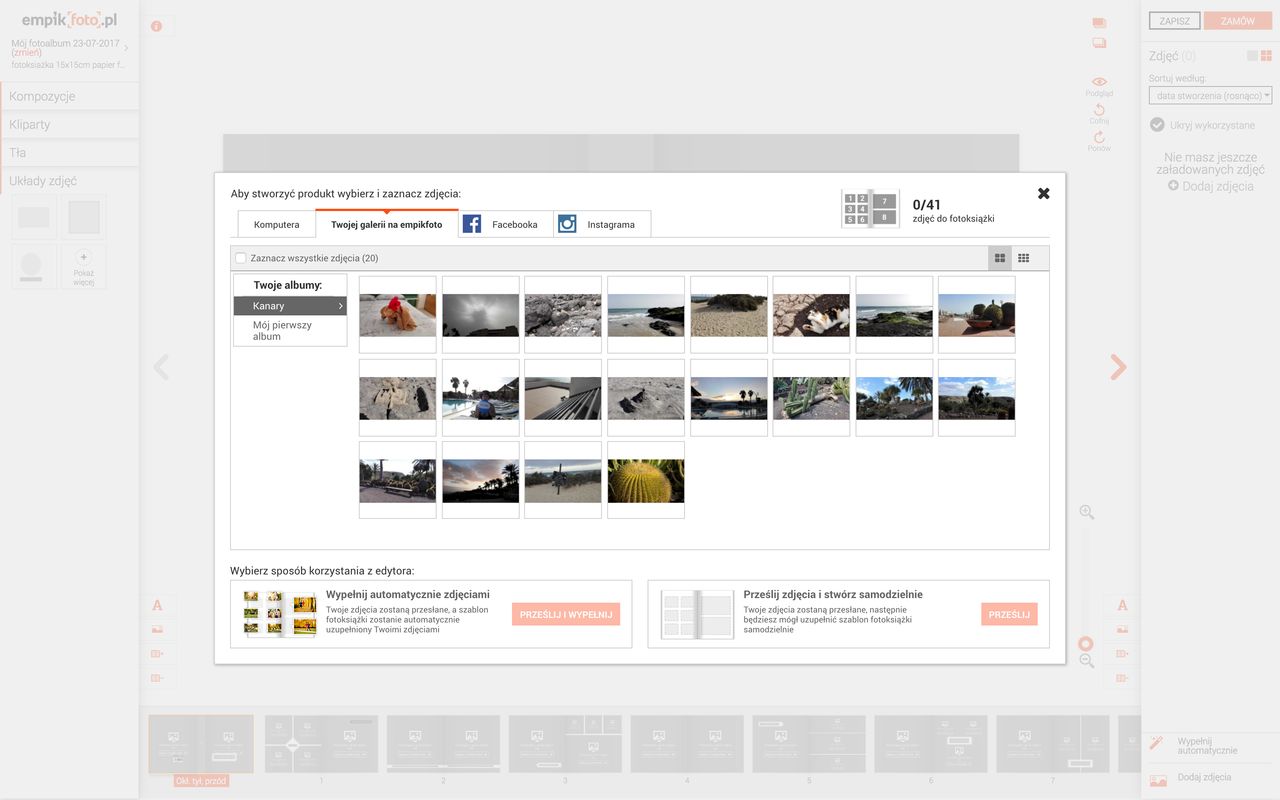Open the info icon at top left
Viewport: 1280px width, 800px height.
pos(156,26)
